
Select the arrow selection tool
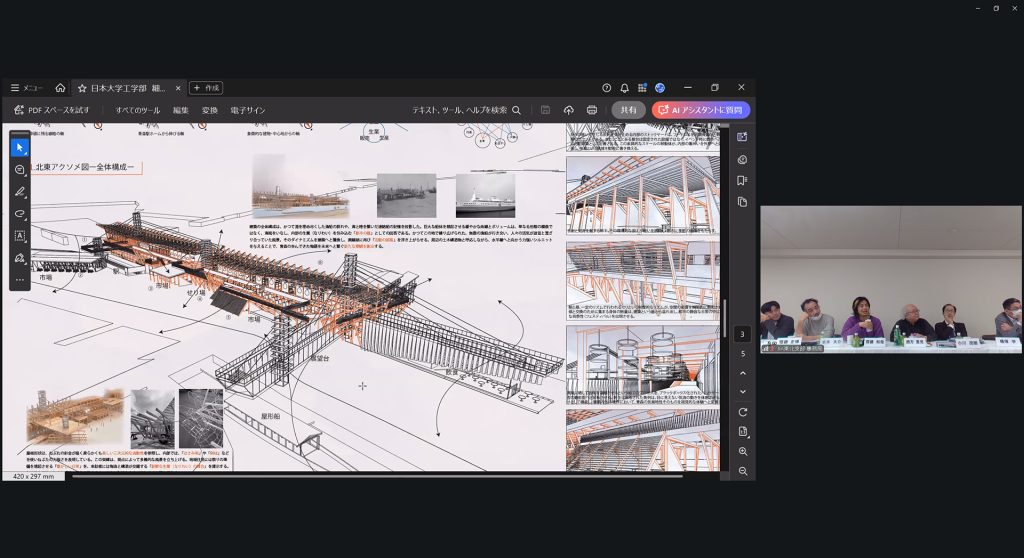click(19, 147)
